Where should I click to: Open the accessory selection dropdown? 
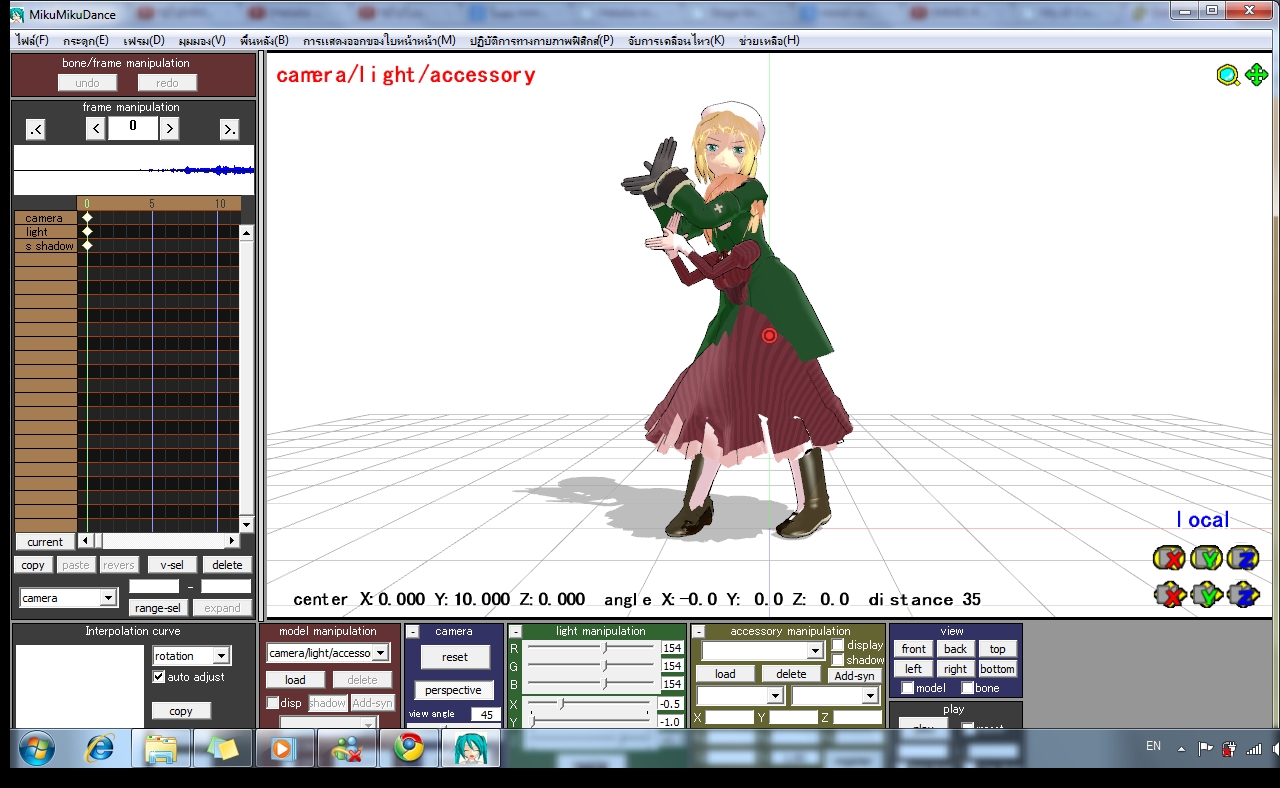click(x=815, y=651)
